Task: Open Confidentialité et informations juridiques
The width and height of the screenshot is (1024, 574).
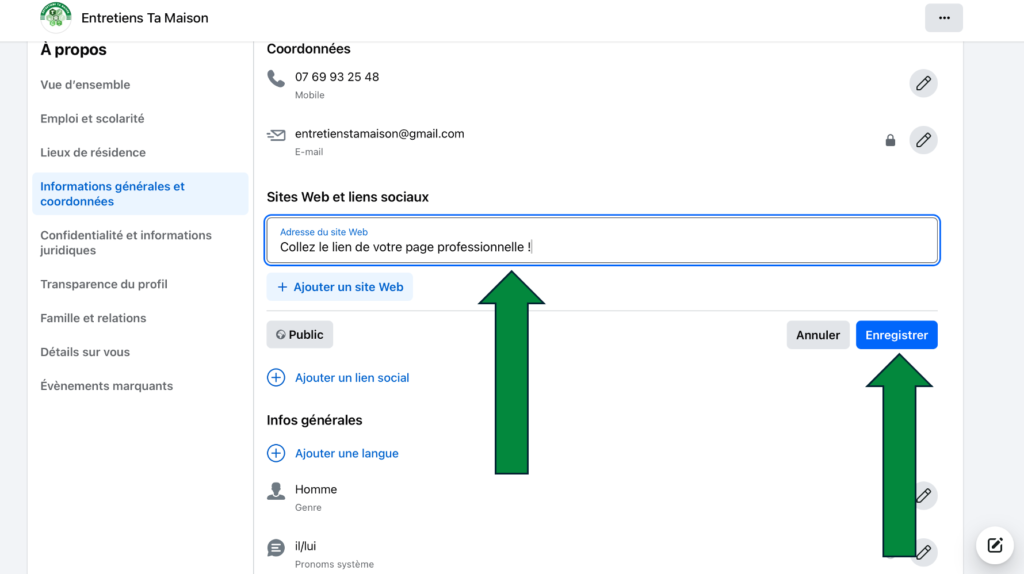Action: point(126,243)
